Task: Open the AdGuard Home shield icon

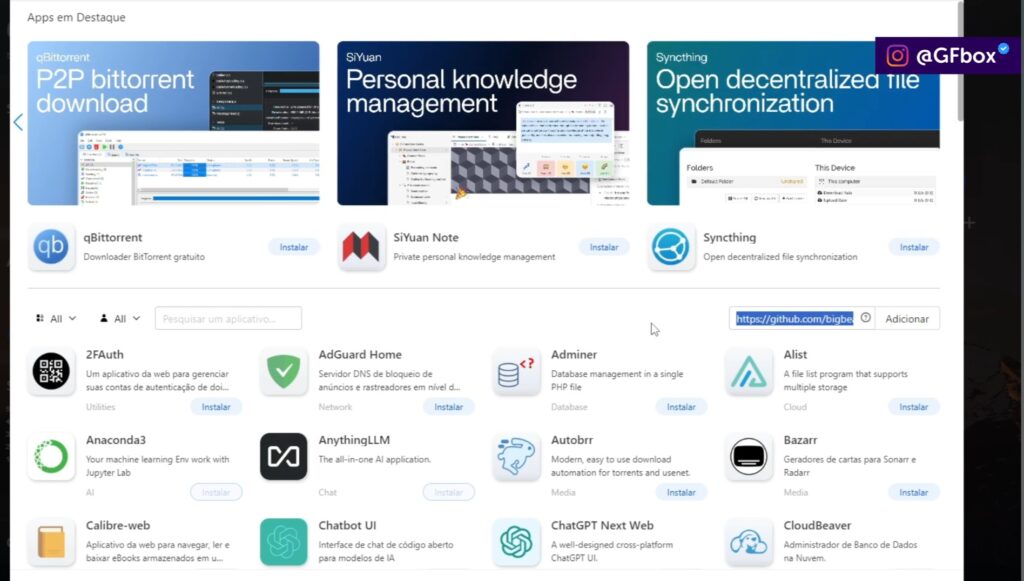Action: 284,372
